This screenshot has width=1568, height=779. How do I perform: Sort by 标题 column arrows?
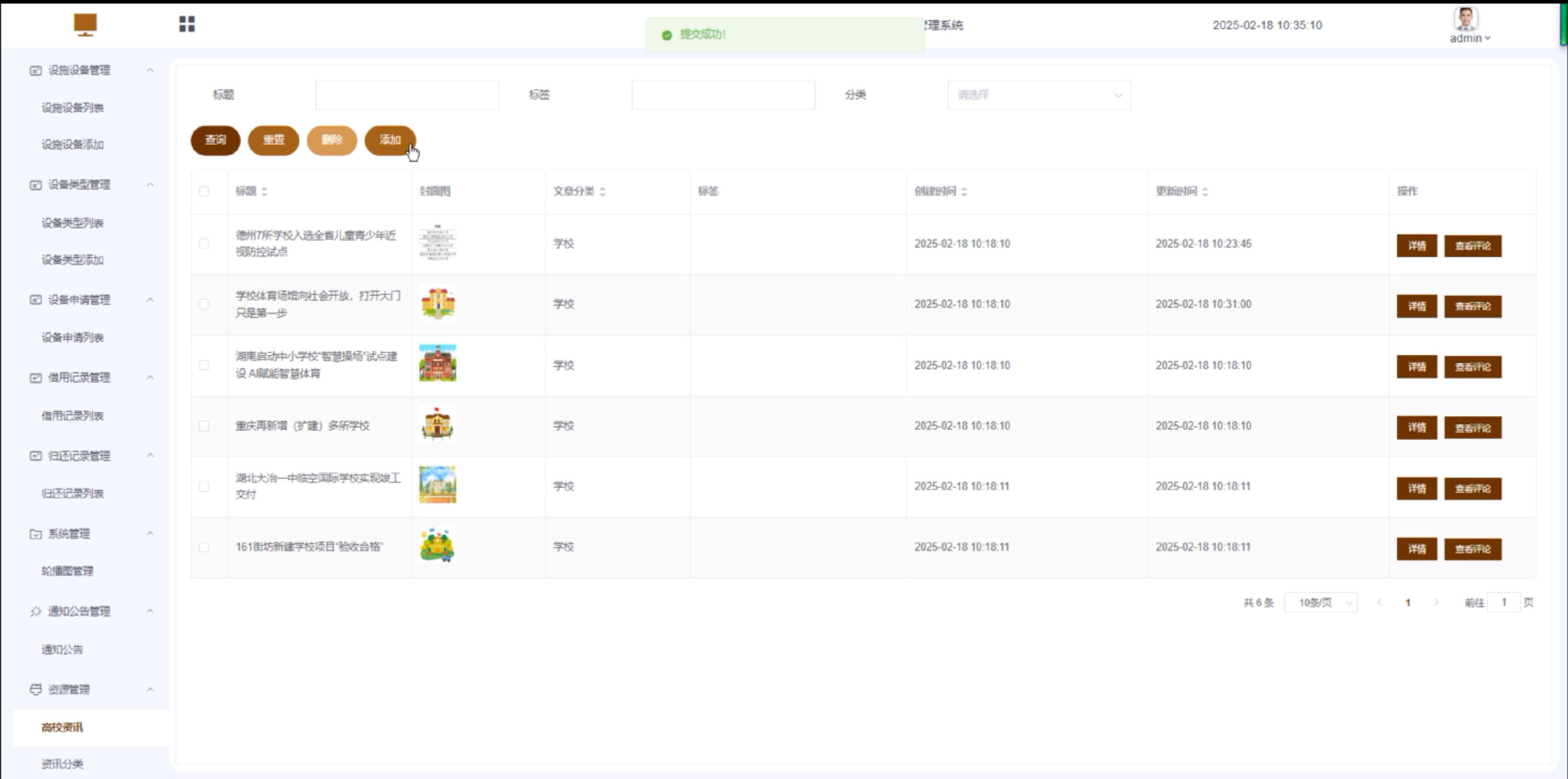coord(264,192)
